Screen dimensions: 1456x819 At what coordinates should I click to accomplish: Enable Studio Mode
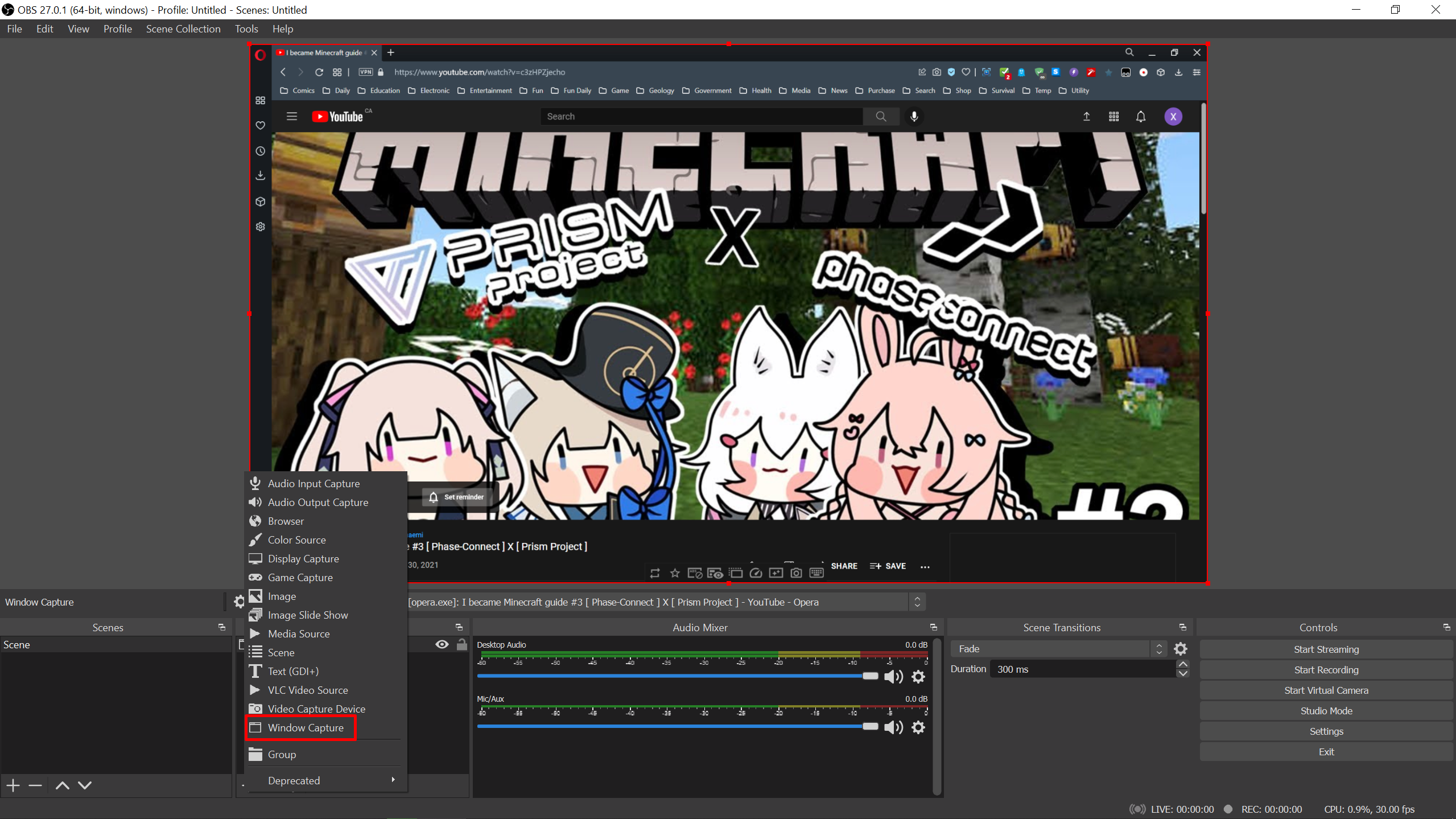(x=1326, y=711)
